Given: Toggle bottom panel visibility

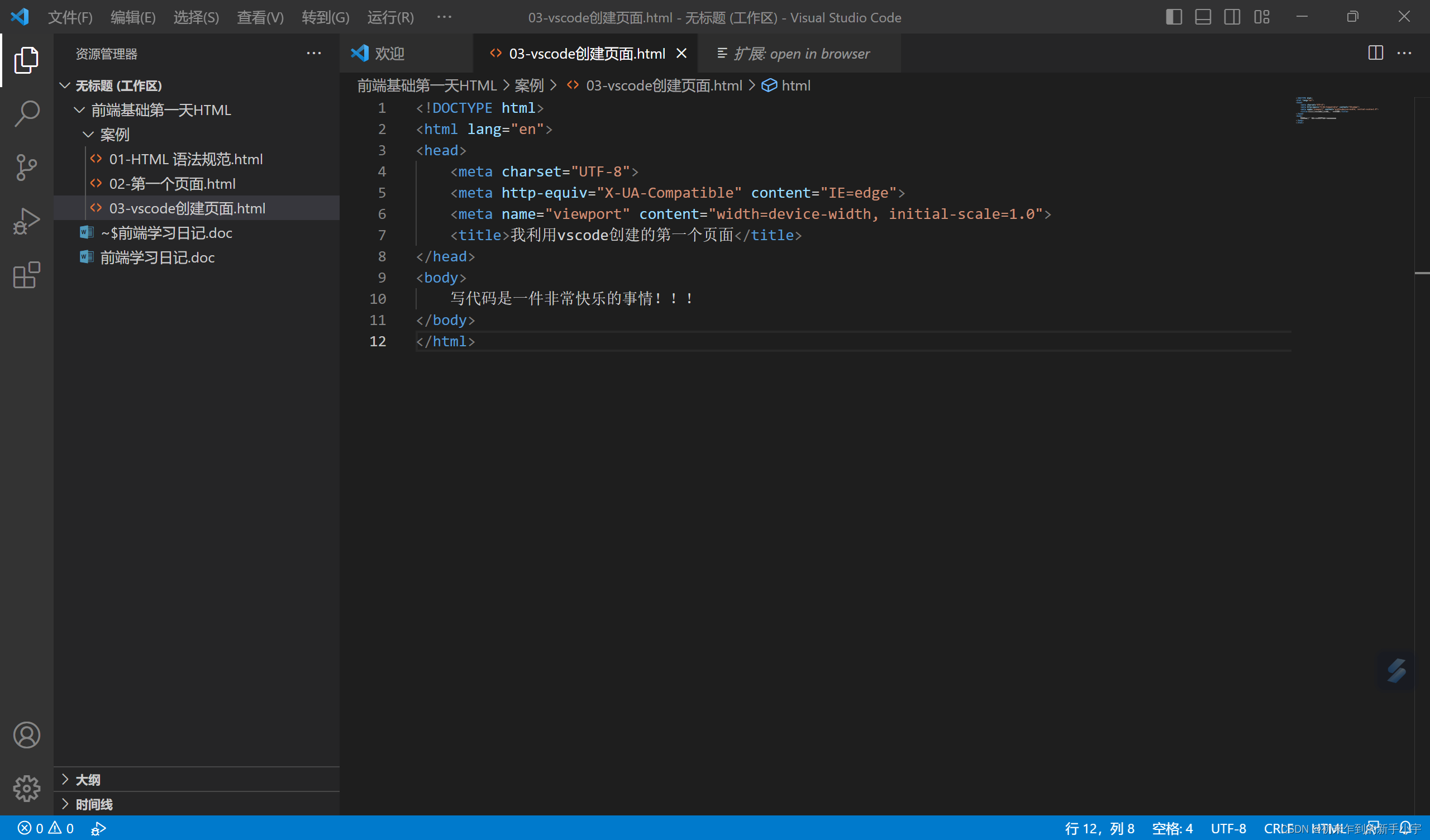Looking at the screenshot, I should click(1203, 17).
